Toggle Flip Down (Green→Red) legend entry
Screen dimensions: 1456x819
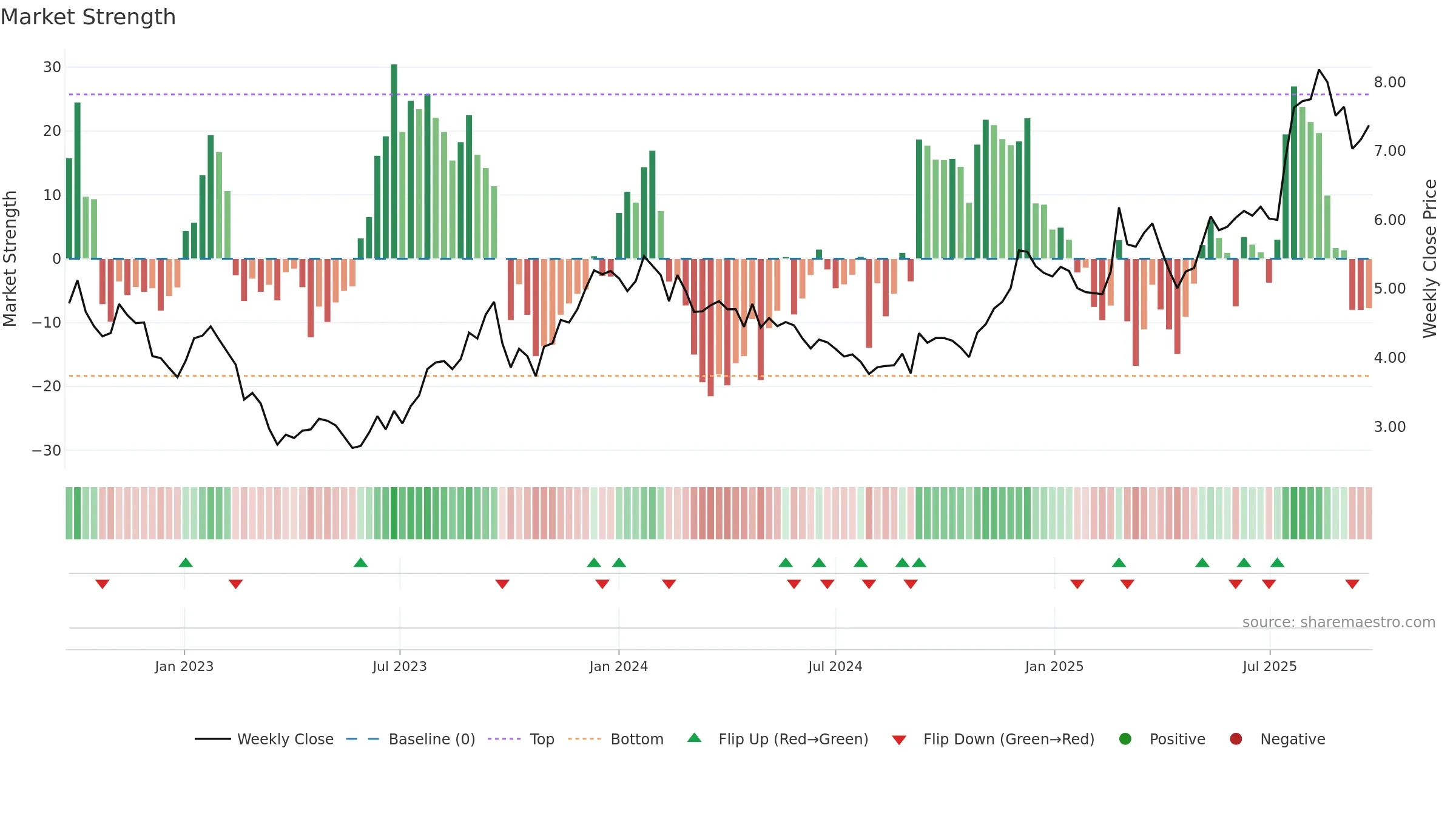point(993,739)
